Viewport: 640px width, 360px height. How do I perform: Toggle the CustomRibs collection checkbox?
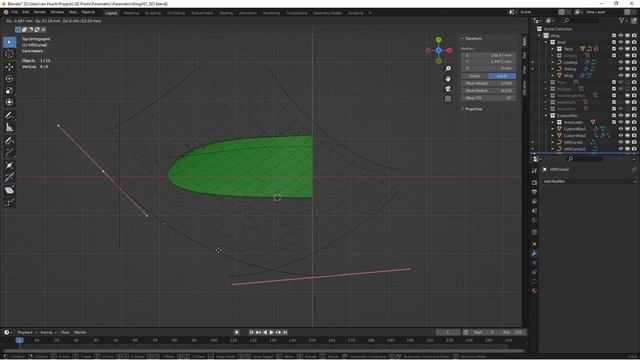pos(614,116)
